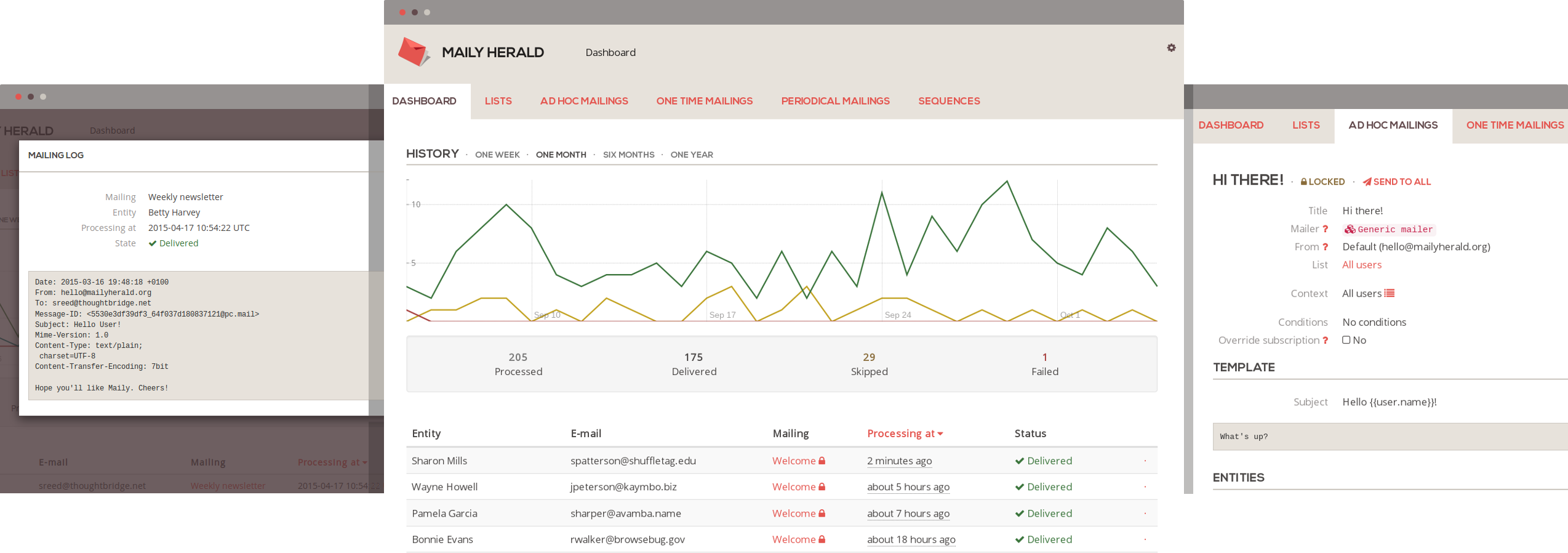1568x553 pixels.
Task: Open settings via the gear icon
Action: [1171, 48]
